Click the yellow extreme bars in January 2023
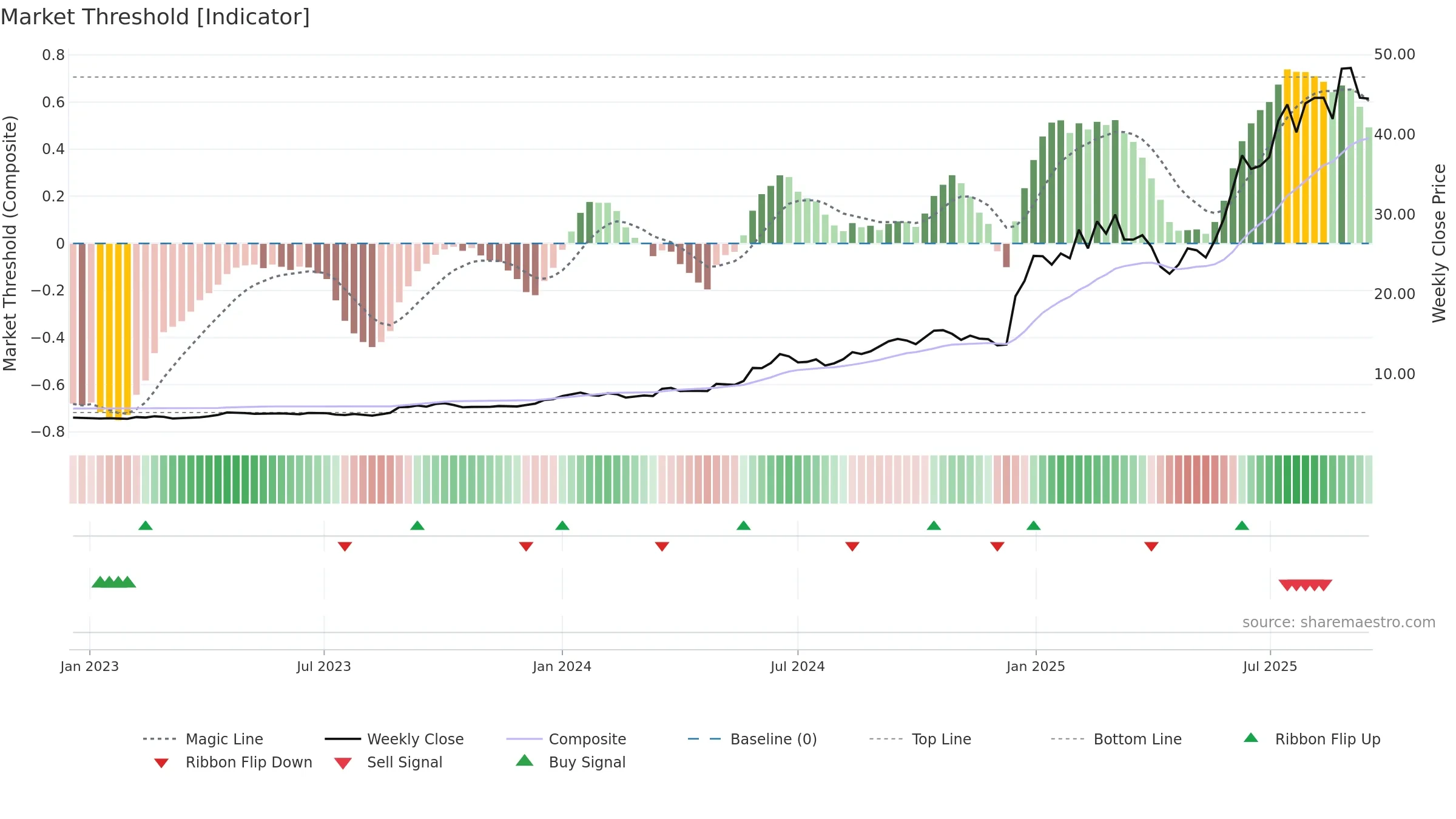1456x819 pixels. (114, 330)
